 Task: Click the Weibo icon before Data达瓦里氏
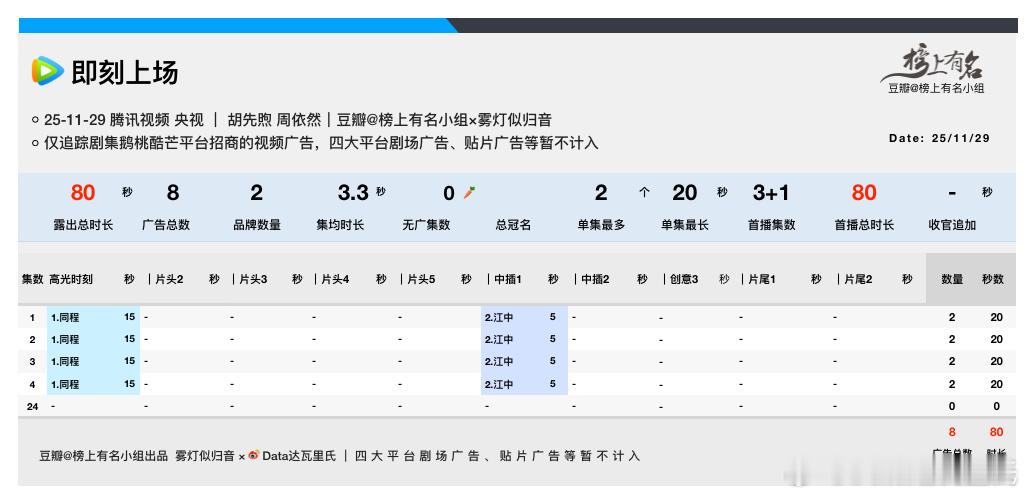click(x=253, y=455)
